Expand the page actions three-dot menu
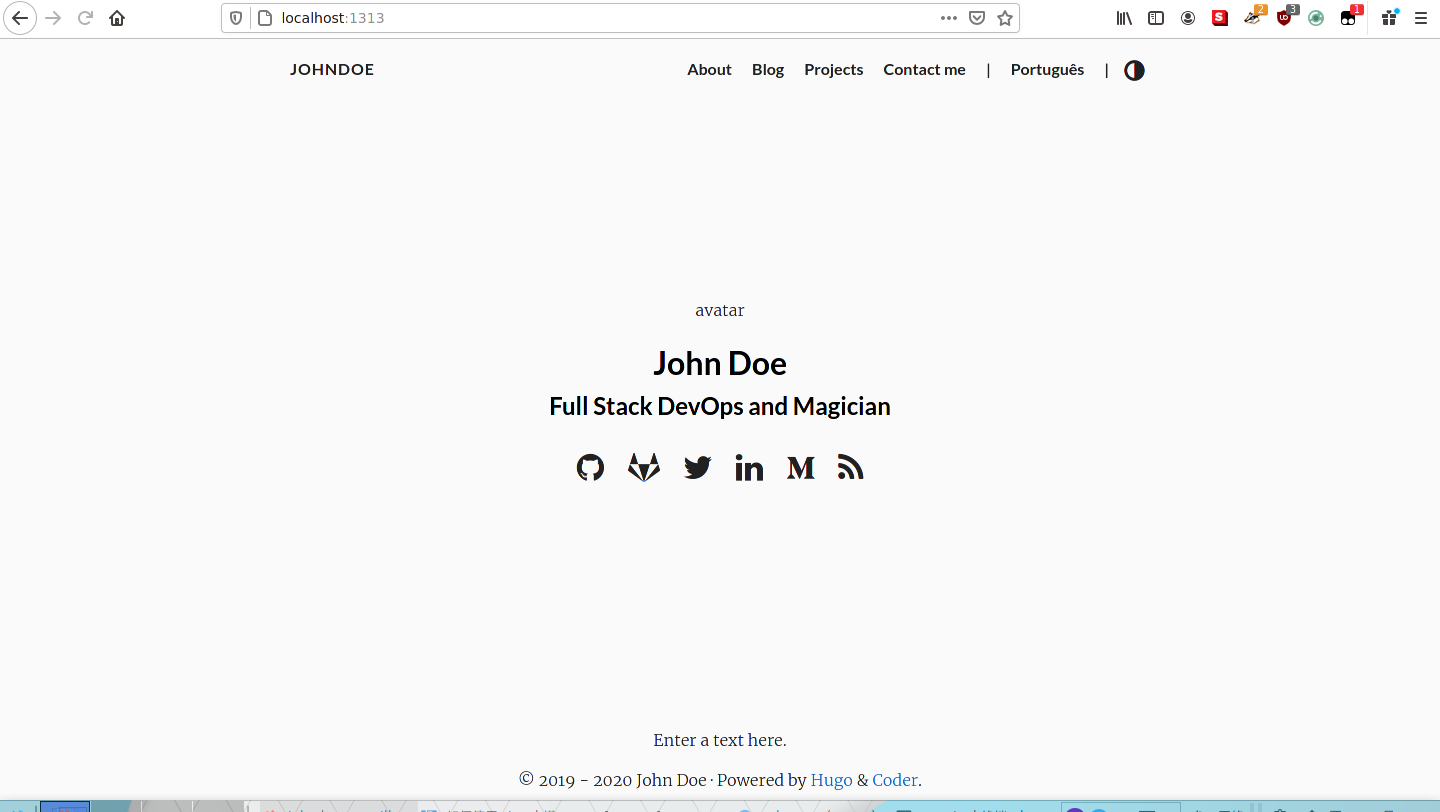Screen dimensions: 1440x812 point(949,18)
